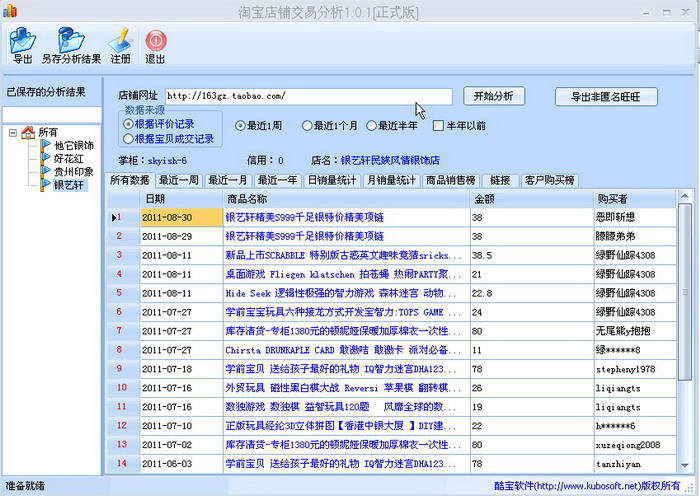
Task: Click the search box under 已保存的分析结果
Action: pyautogui.click(x=52, y=114)
